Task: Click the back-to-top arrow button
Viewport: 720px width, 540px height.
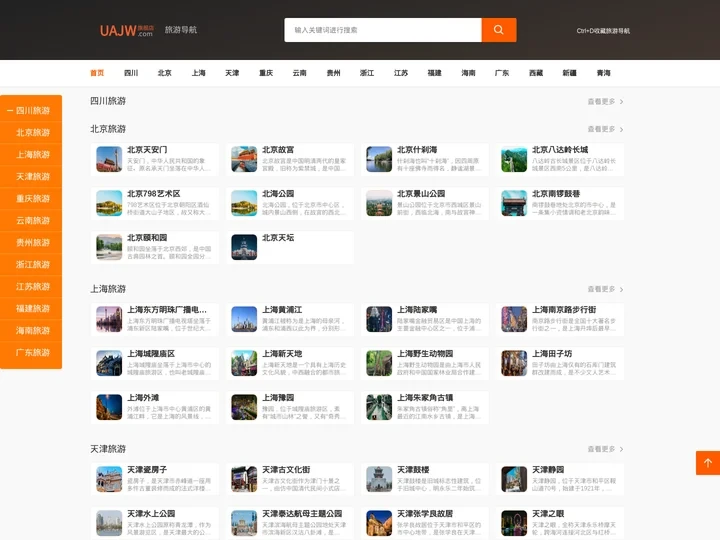Action: click(708, 463)
